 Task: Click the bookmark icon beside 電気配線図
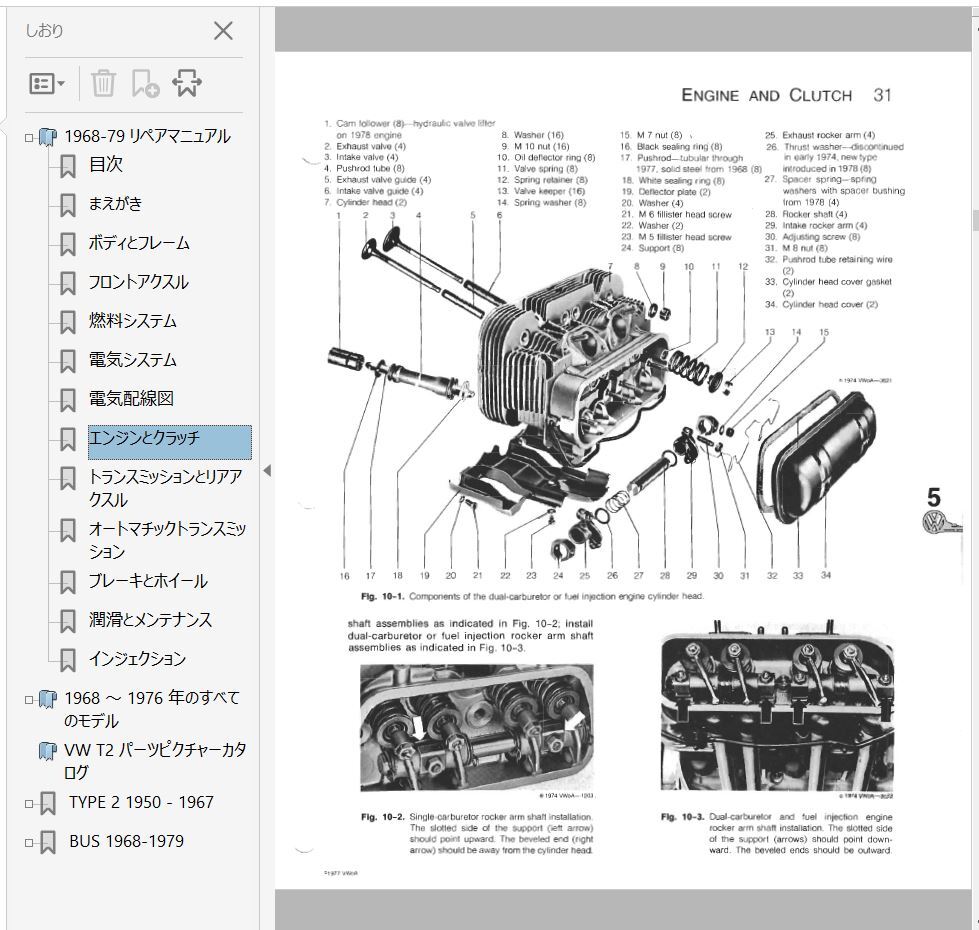click(68, 401)
